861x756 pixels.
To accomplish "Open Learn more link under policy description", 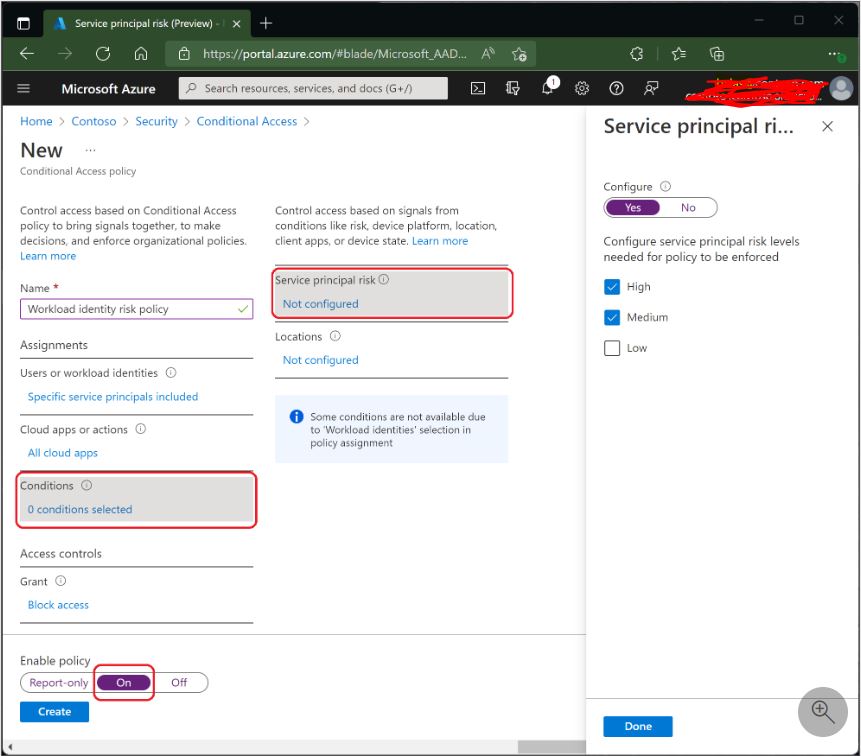I will point(48,256).
